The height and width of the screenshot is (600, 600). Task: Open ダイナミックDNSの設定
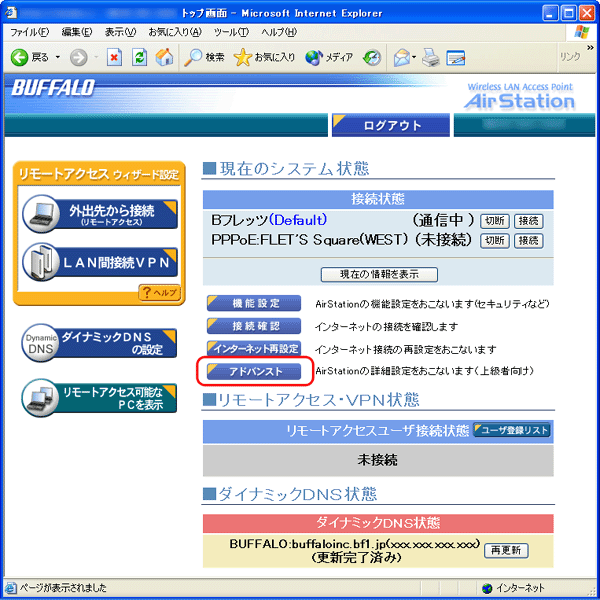pos(99,343)
